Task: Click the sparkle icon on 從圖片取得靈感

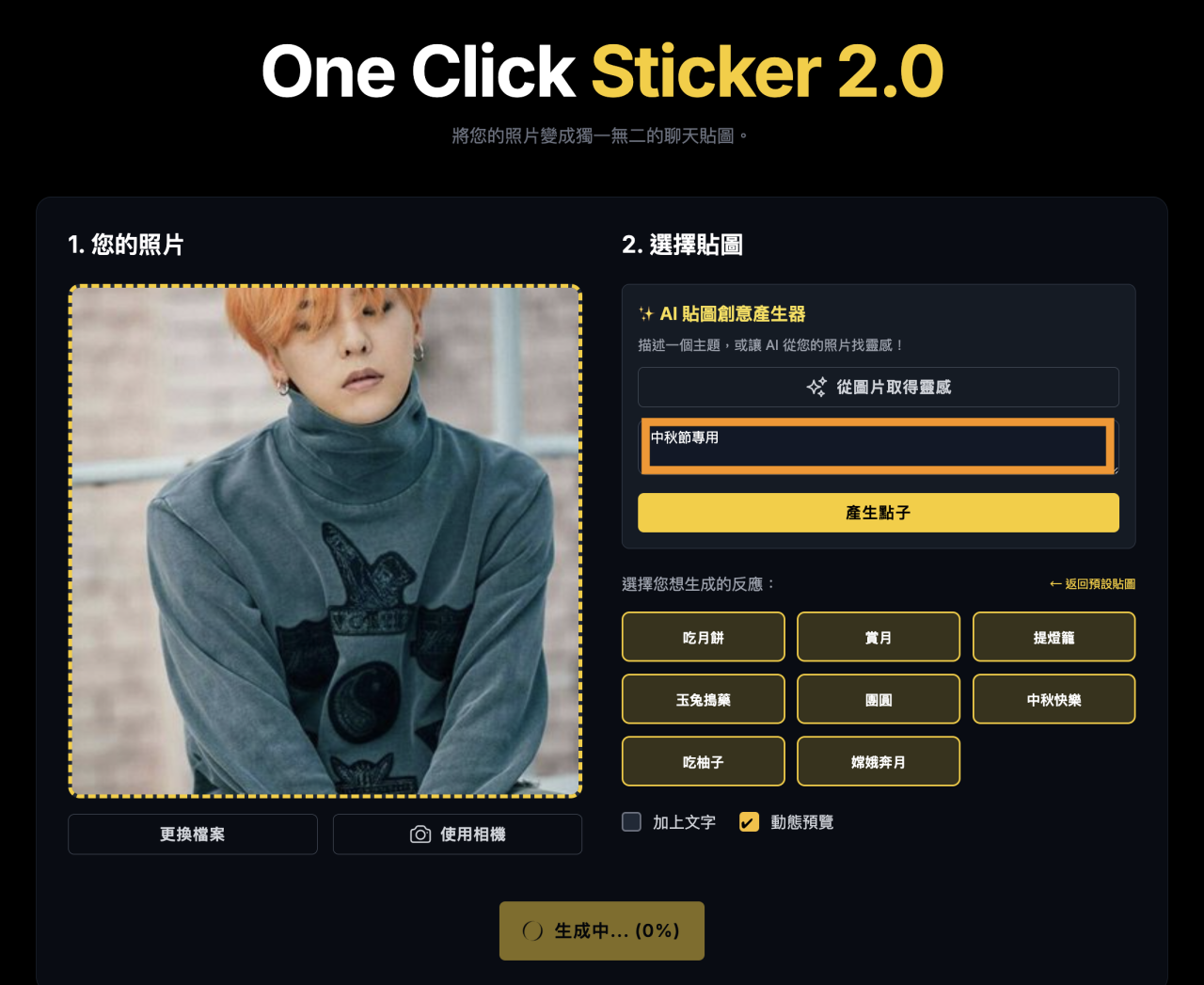Action: [x=816, y=387]
